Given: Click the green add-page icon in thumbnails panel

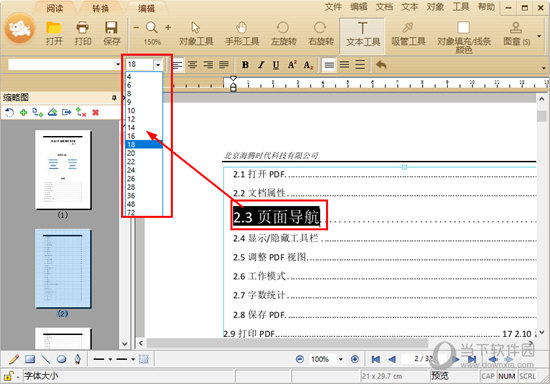Looking at the screenshot, I should tap(24, 113).
